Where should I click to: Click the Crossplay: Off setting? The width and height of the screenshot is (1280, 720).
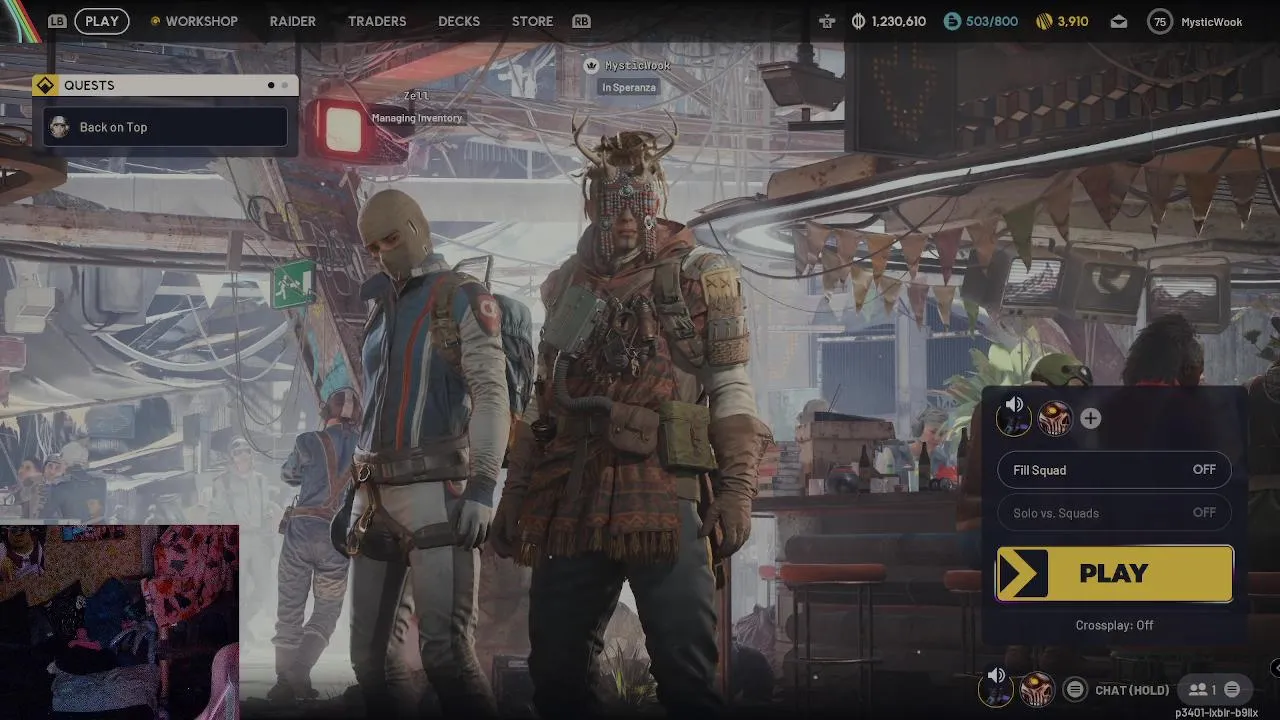coord(1114,625)
